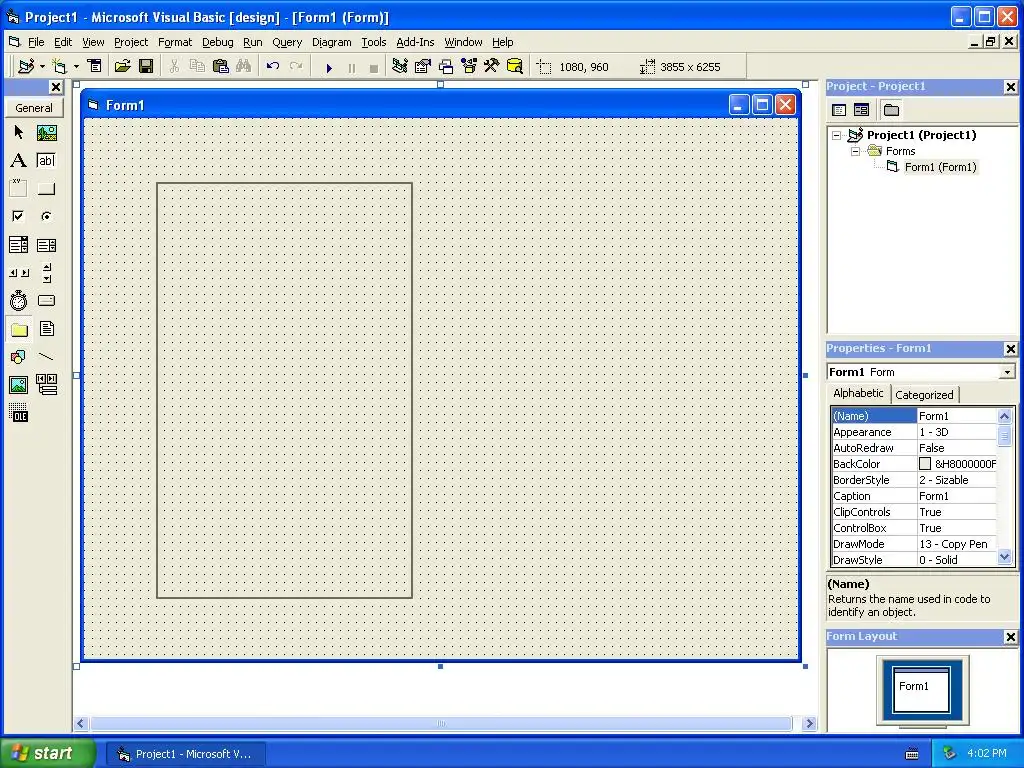
Task: Collapse the Project1 (Project1) tree node
Action: pos(837,136)
